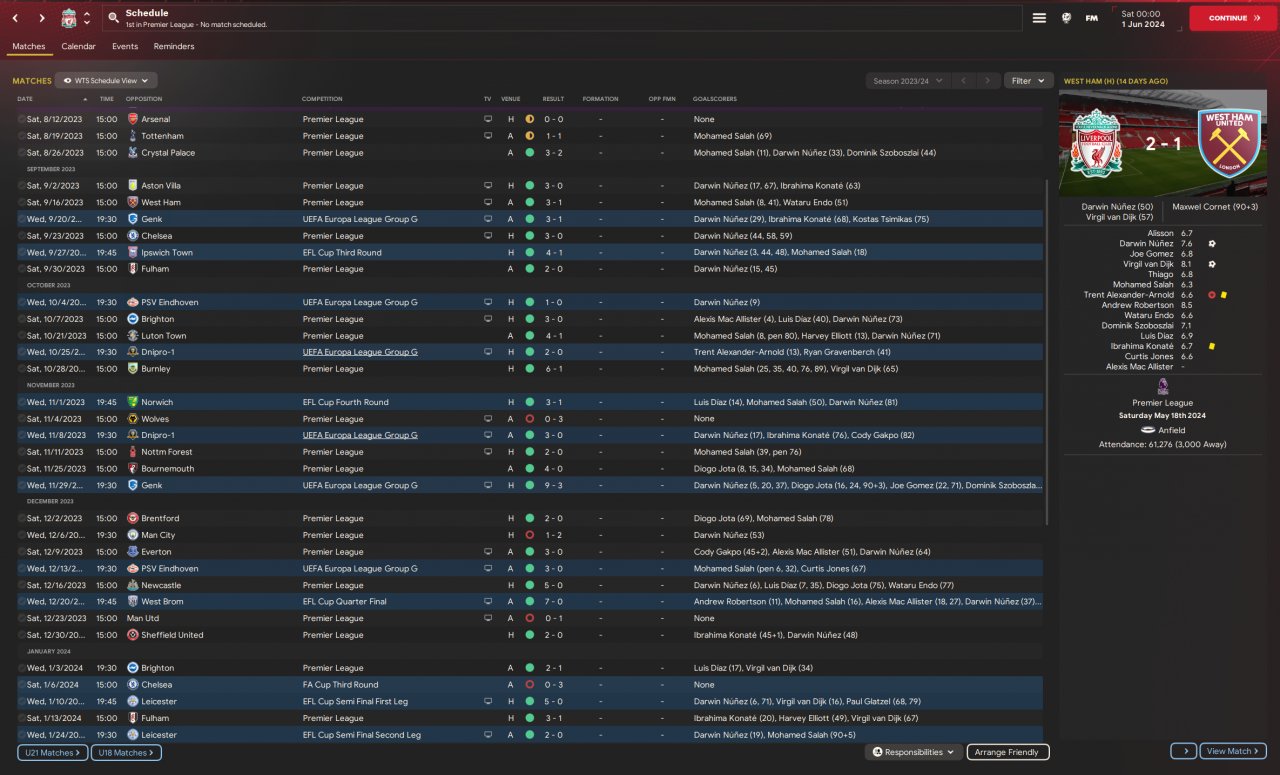Click the TV icon in the Wolves row

tap(488, 419)
